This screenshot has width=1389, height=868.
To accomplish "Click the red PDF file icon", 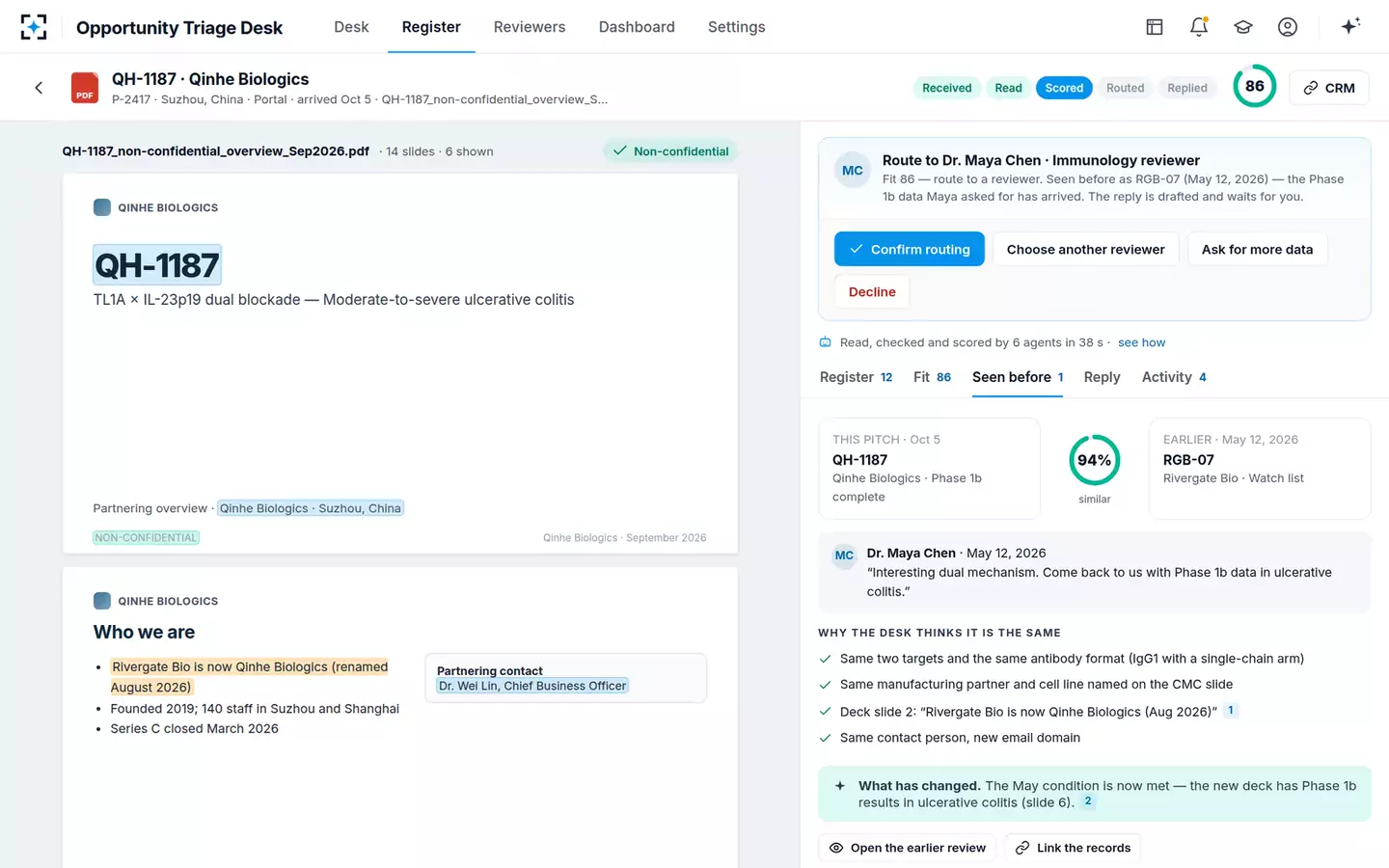I will coord(85,88).
